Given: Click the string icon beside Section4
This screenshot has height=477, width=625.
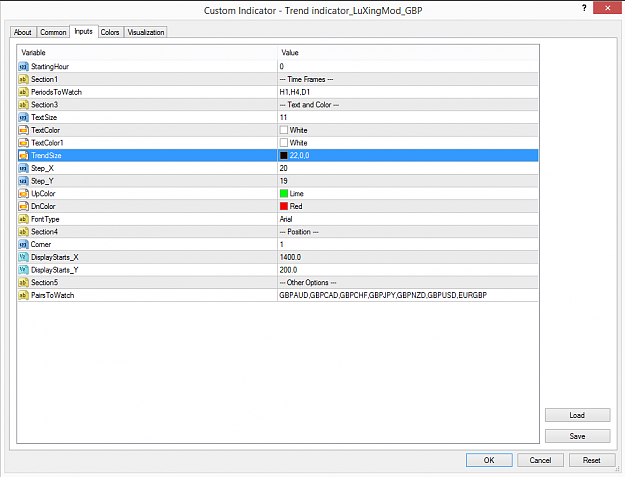Looking at the screenshot, I should point(24,232).
